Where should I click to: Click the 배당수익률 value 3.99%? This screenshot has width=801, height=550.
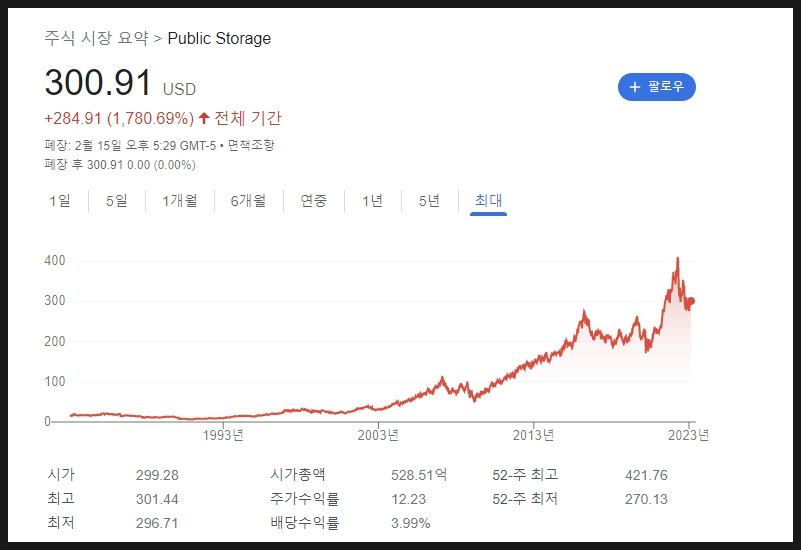(411, 523)
